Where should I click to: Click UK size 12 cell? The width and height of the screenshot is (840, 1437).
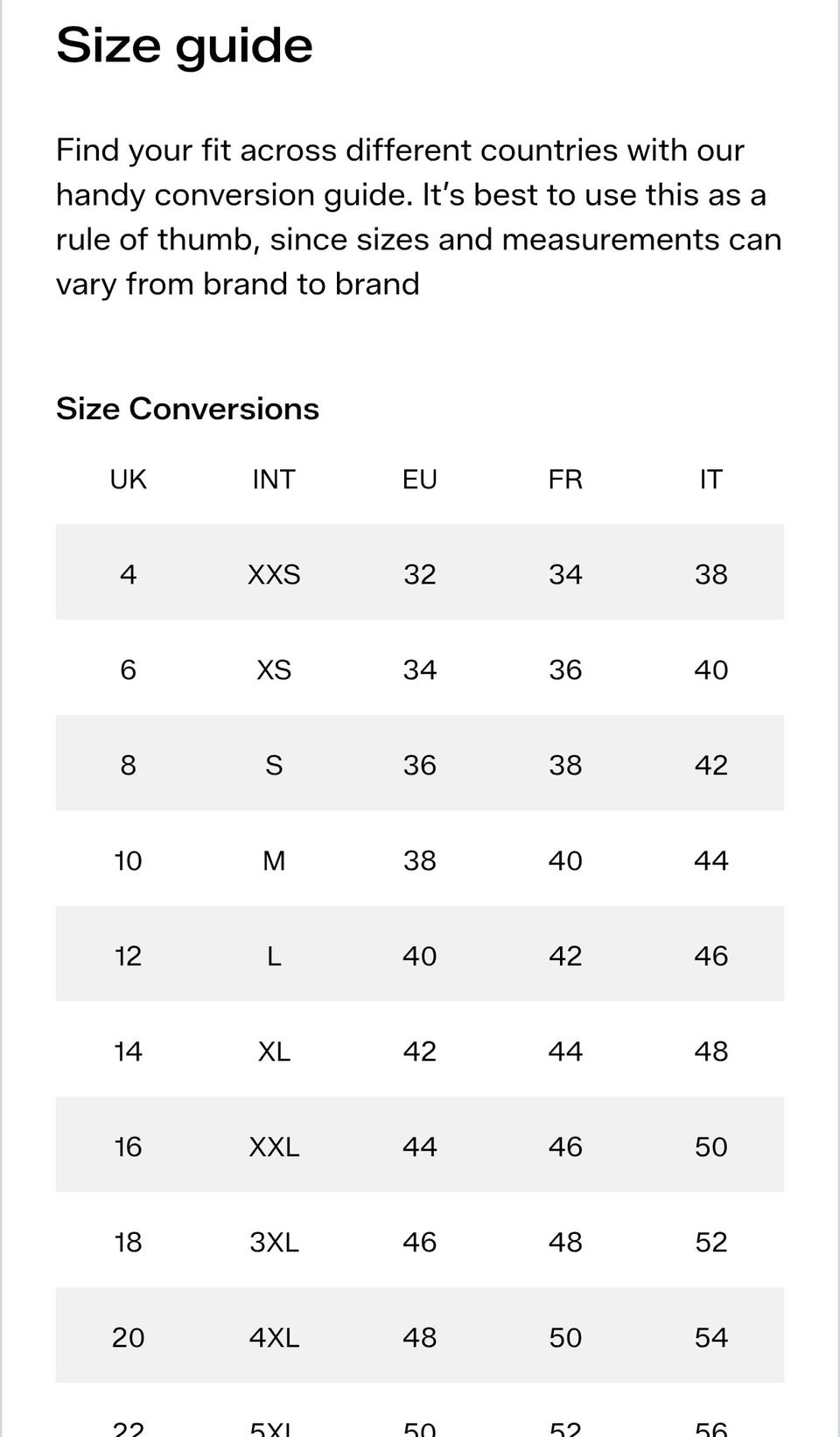pos(128,956)
